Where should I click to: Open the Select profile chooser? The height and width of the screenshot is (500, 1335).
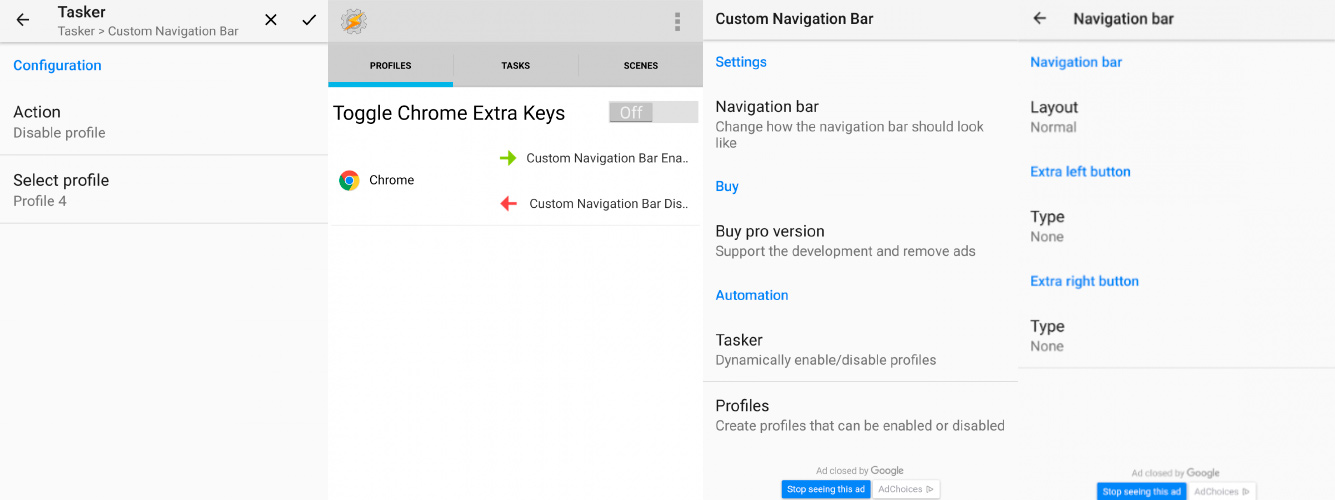click(164, 190)
